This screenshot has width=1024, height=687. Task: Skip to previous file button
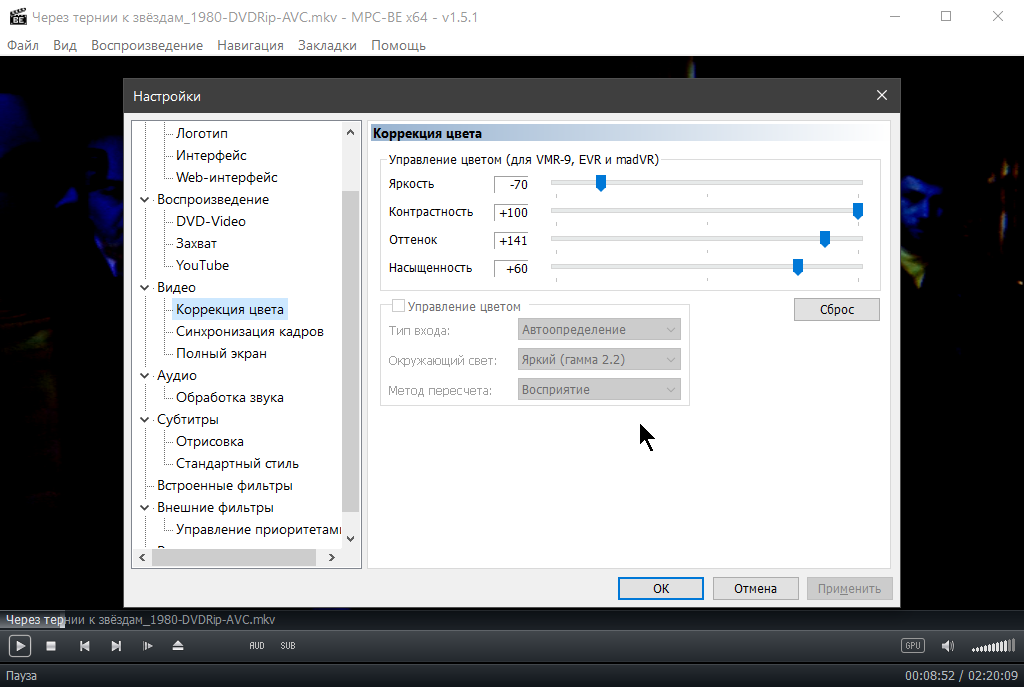[84, 646]
